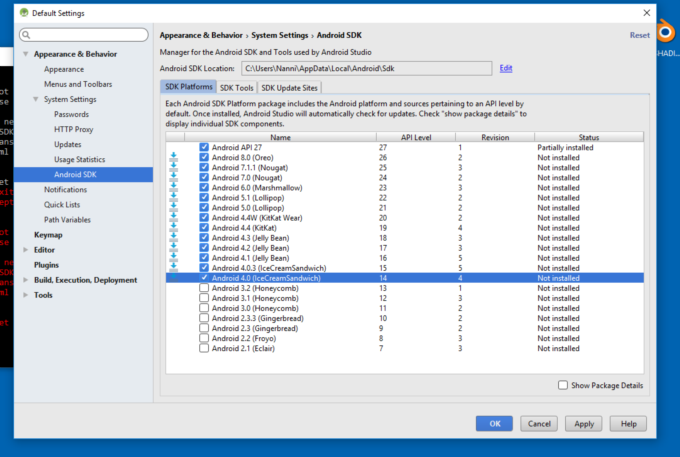Open Updates settings
The width and height of the screenshot is (680, 457).
click(68, 144)
